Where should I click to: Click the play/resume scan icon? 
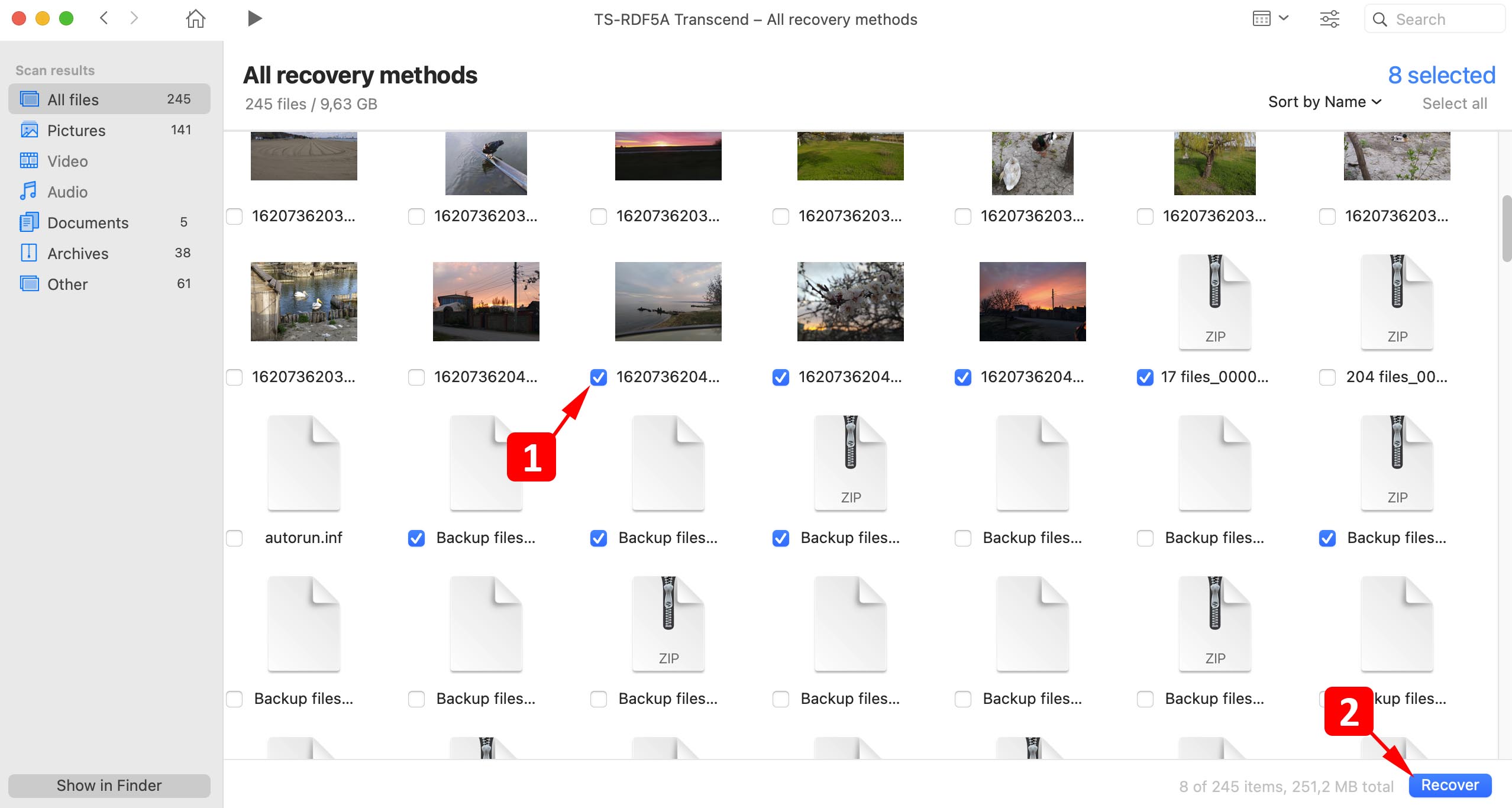pos(254,18)
